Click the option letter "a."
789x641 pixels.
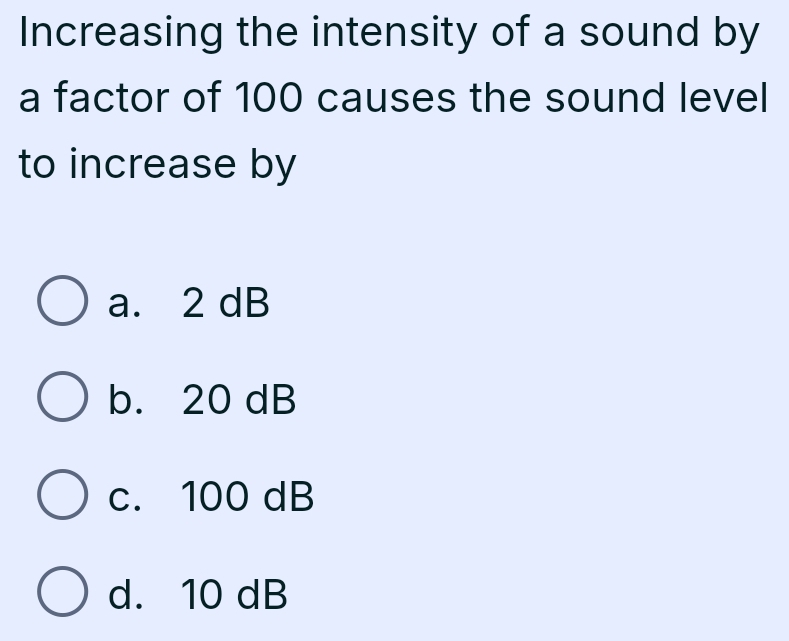click(x=125, y=303)
